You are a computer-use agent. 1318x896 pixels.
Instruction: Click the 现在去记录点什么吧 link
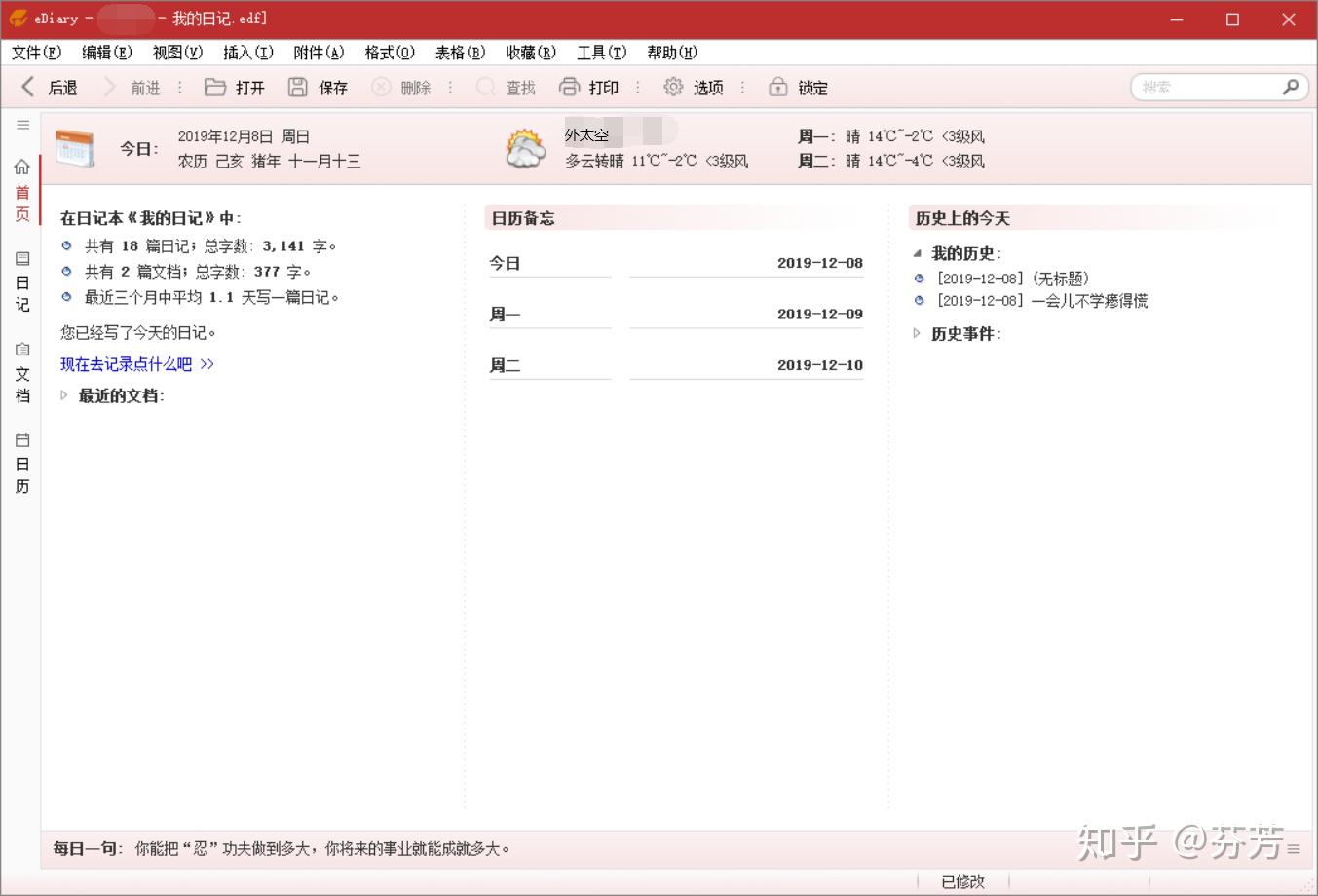133,363
